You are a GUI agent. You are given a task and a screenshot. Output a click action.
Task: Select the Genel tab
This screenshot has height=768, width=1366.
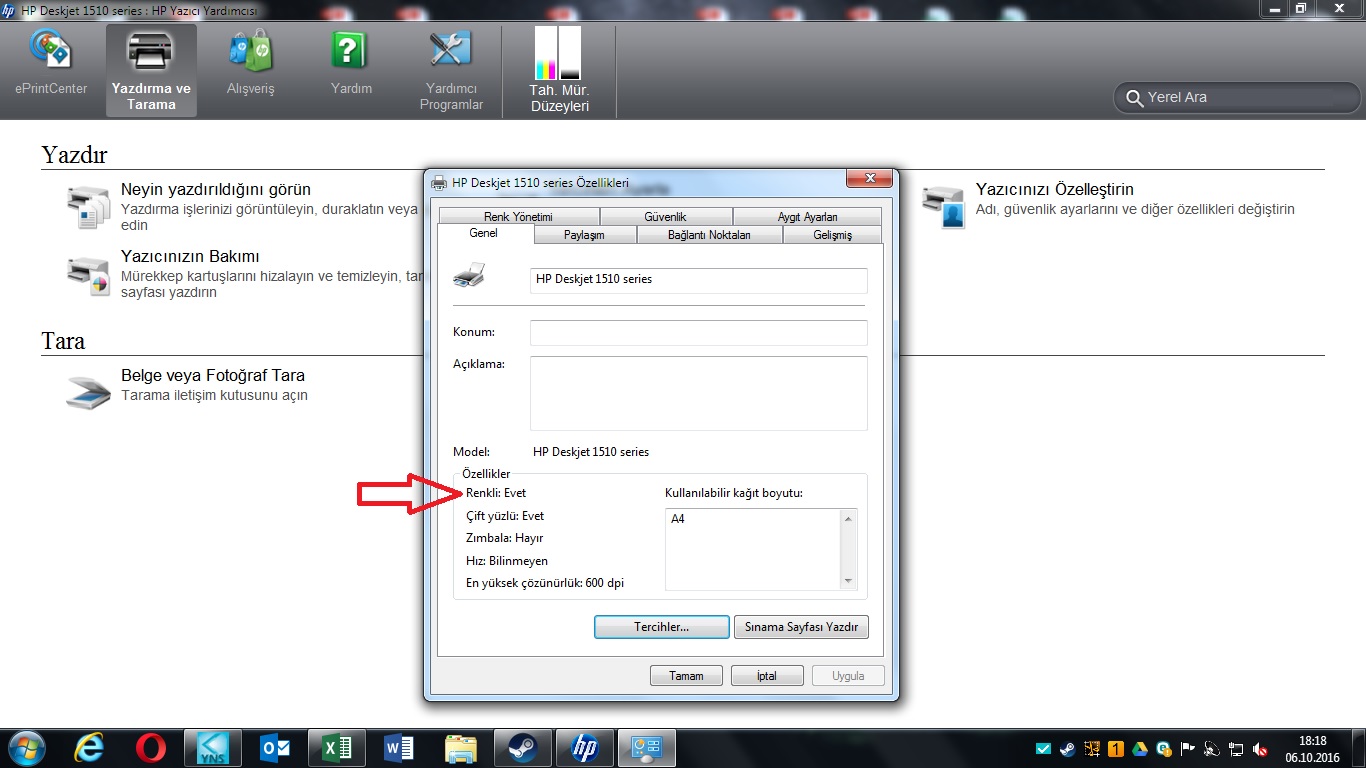[x=483, y=234]
